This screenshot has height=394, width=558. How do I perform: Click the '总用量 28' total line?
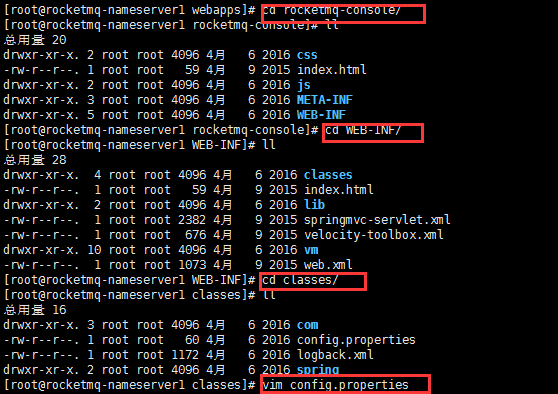pos(35,160)
